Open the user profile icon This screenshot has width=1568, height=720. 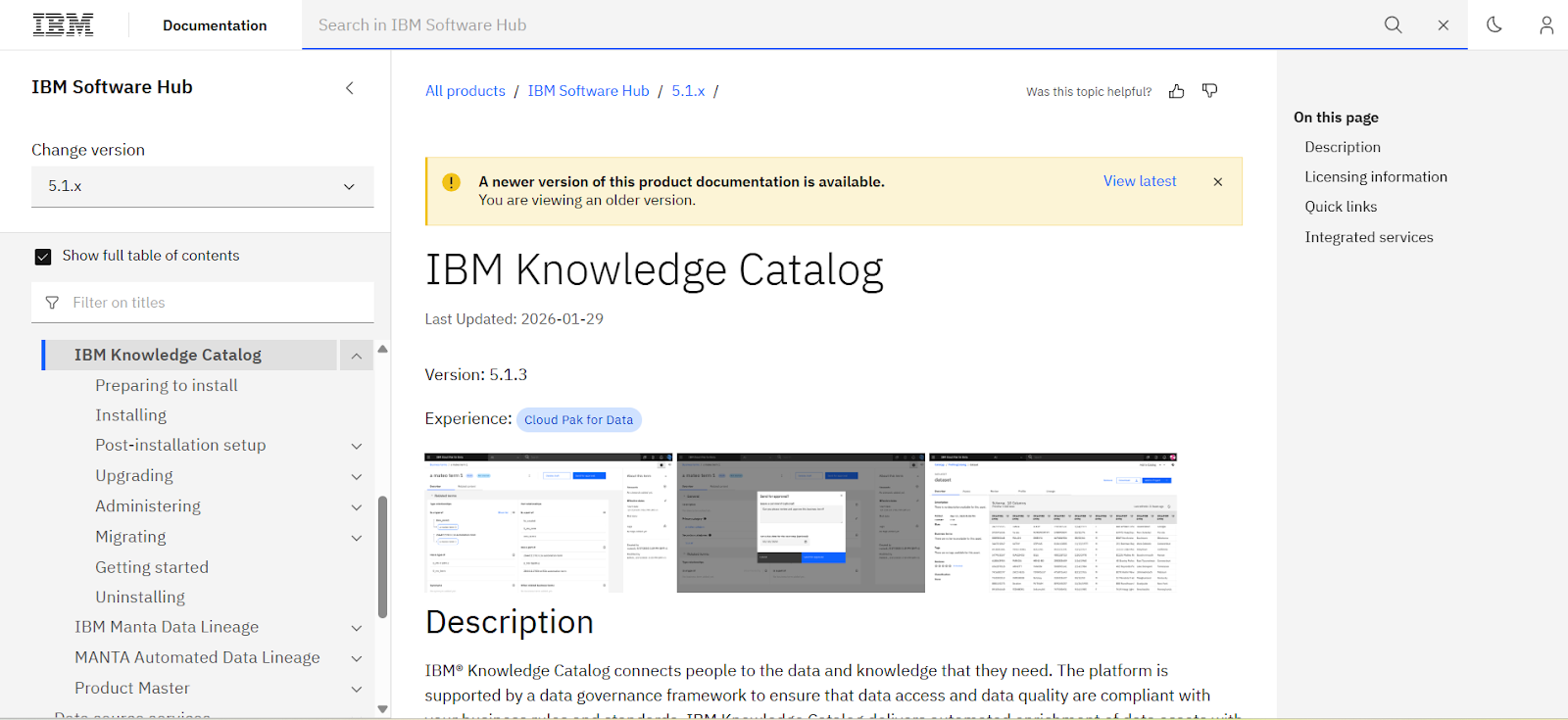pos(1545,24)
